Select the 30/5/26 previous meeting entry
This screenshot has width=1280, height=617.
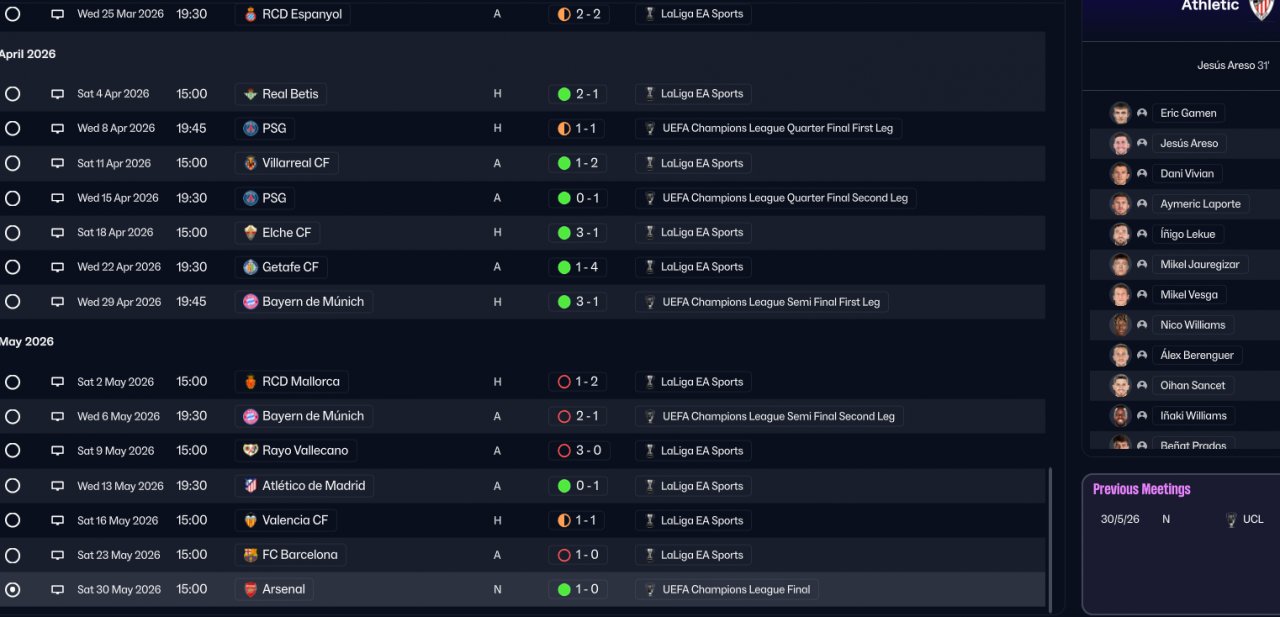(x=1120, y=520)
